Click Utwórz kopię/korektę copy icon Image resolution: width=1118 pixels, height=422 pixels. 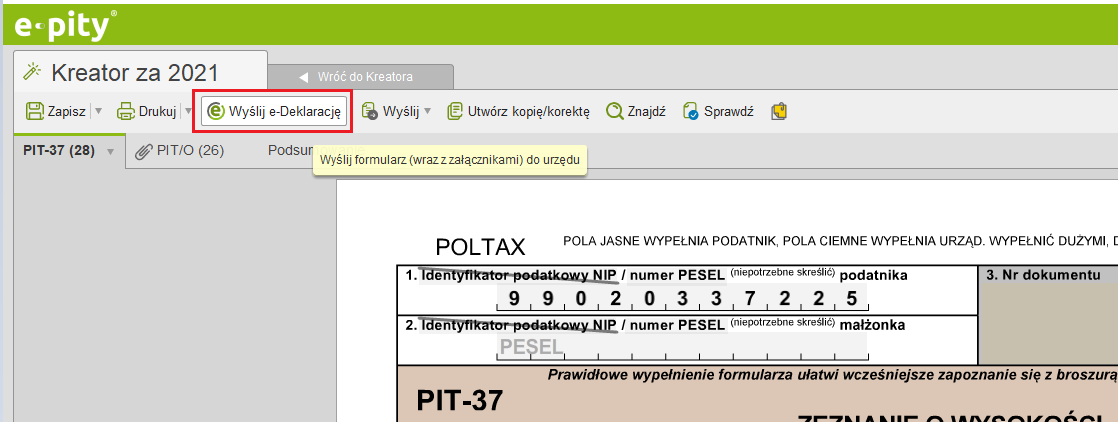pos(455,111)
